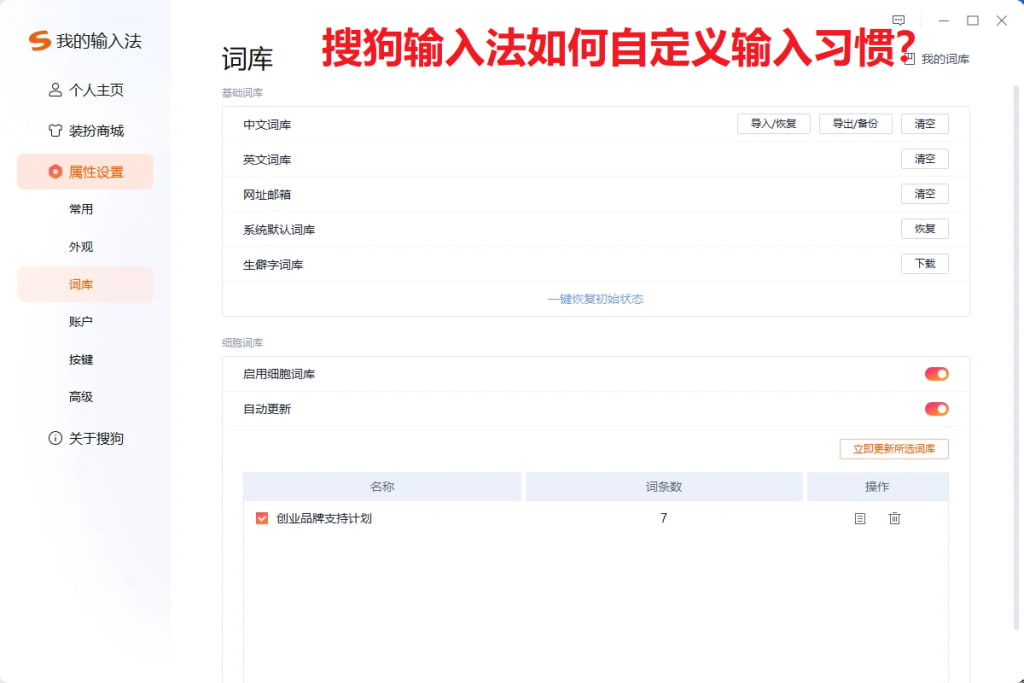Switch to the 外观 settings section
This screenshot has width=1024, height=683.
pyautogui.click(x=80, y=246)
